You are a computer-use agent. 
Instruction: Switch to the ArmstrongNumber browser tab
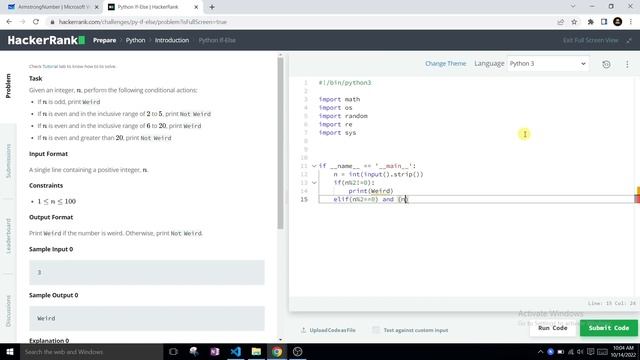53,7
